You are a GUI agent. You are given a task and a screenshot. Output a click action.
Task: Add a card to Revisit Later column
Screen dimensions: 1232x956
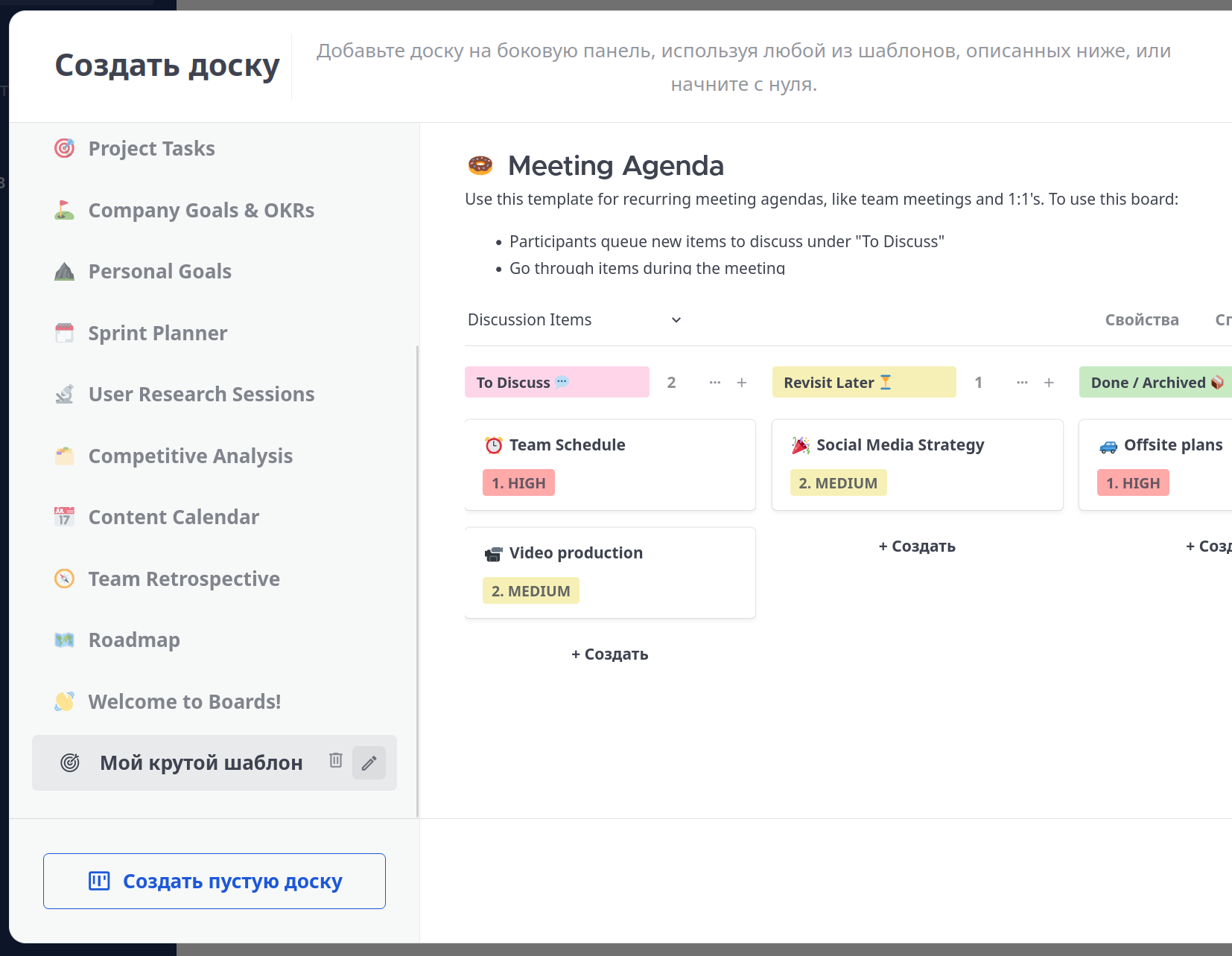pyautogui.click(x=1049, y=383)
